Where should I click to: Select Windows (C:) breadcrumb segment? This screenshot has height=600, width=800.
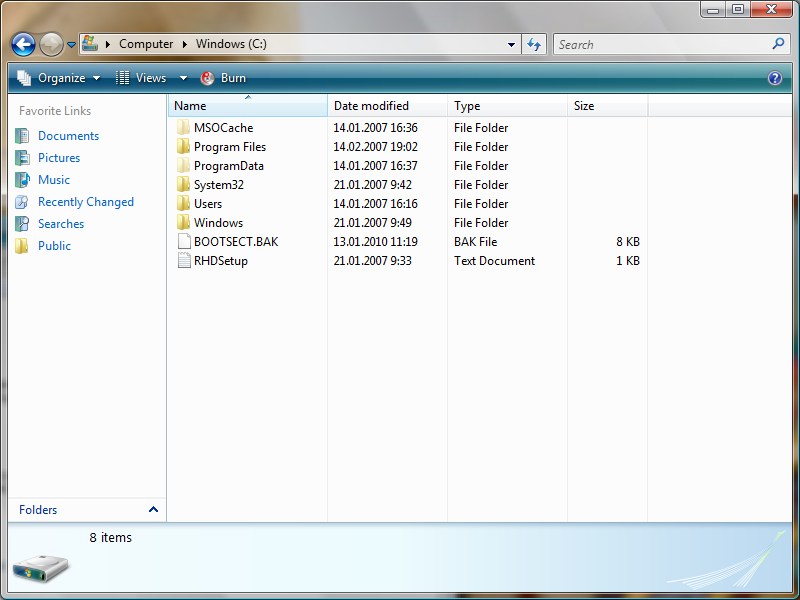pos(231,44)
